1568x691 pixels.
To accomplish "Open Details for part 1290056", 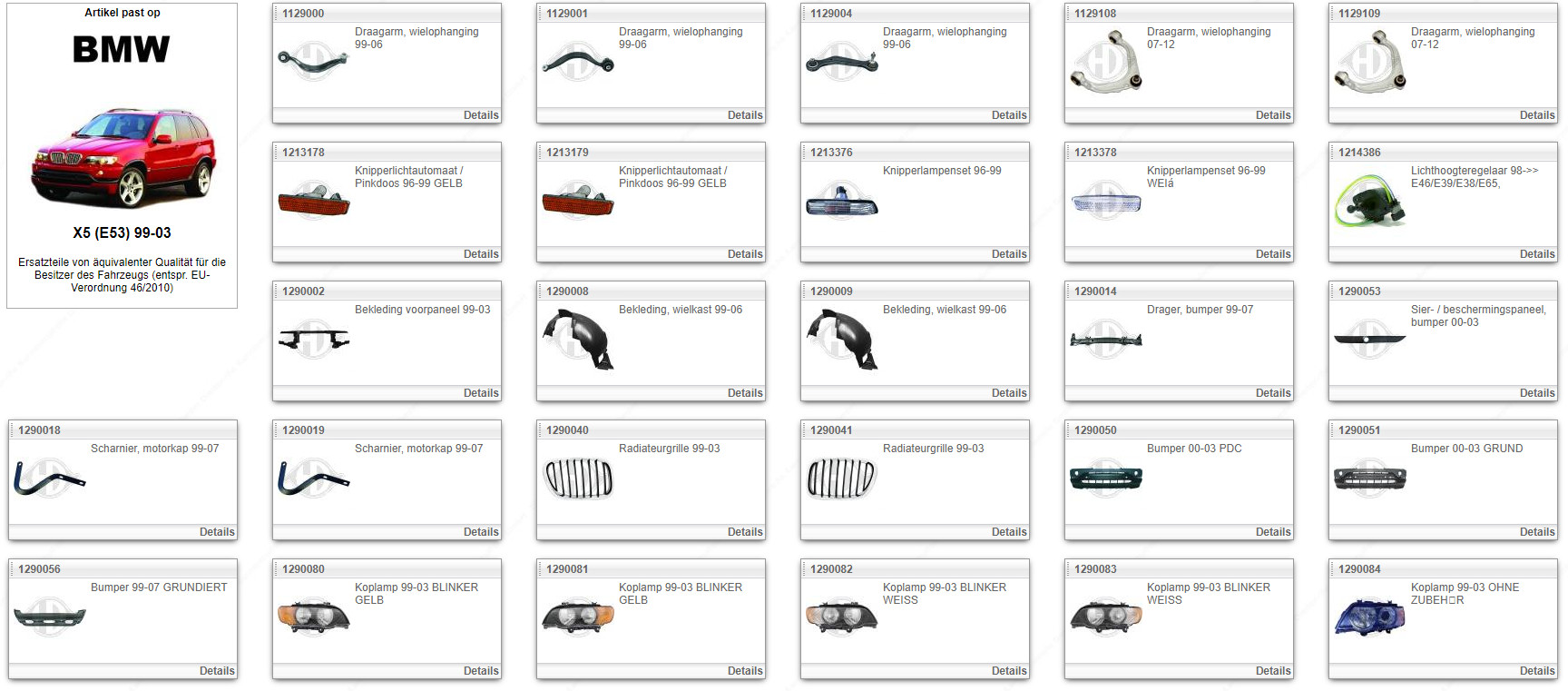I will pos(217,671).
